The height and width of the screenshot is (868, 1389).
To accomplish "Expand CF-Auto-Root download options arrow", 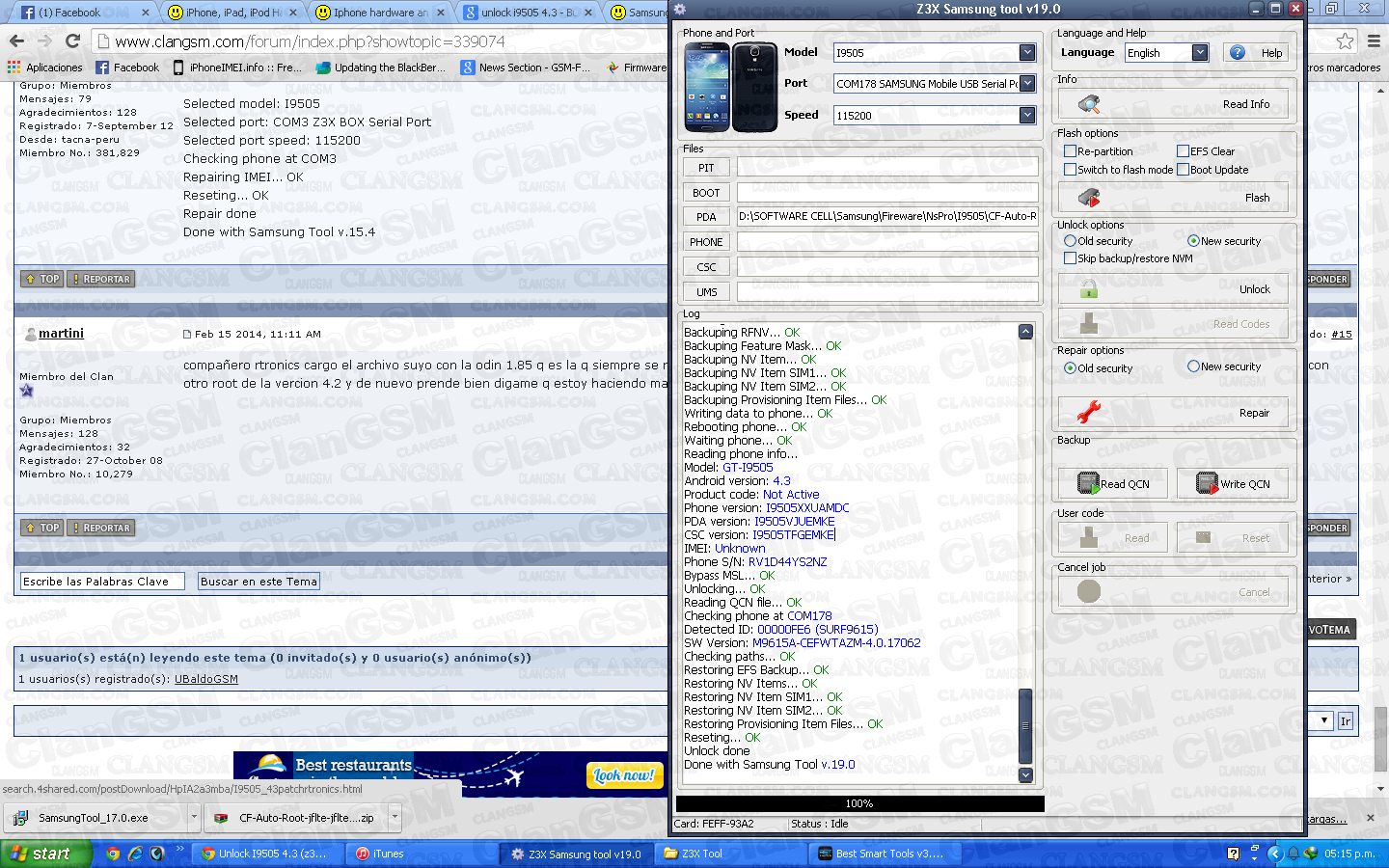I will pyautogui.click(x=395, y=818).
